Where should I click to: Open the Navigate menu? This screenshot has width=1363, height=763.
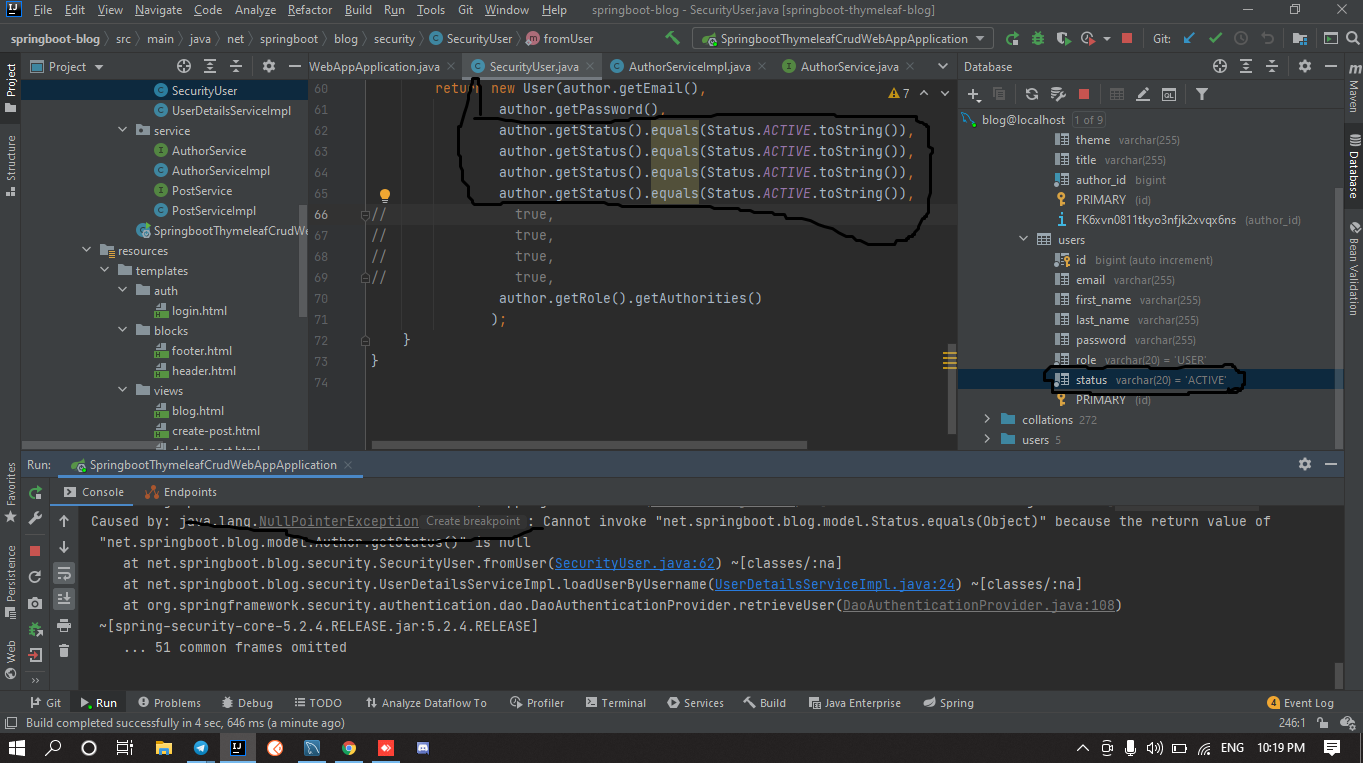159,10
